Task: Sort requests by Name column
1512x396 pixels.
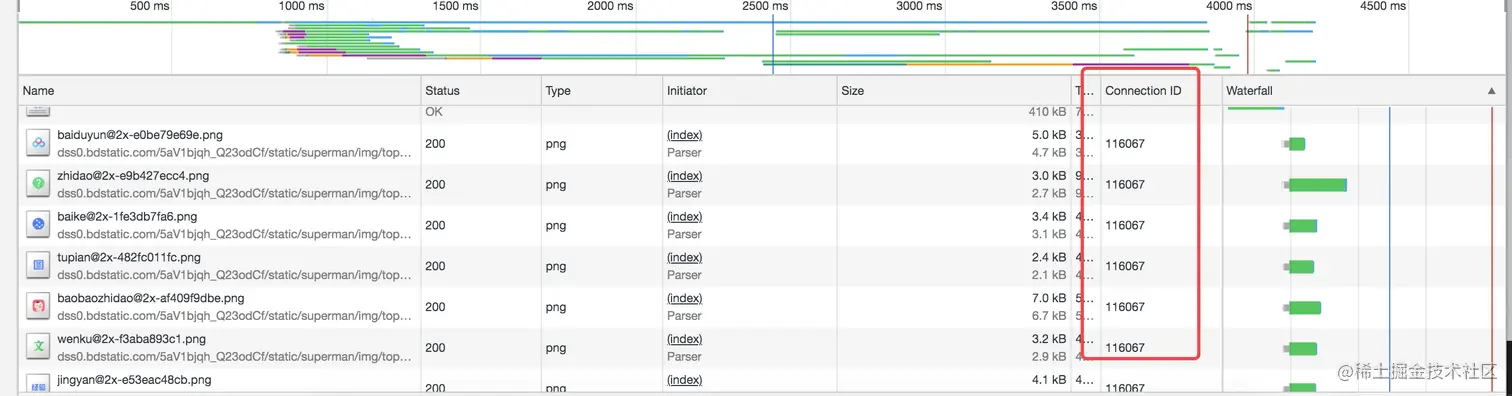Action: tap(219, 90)
